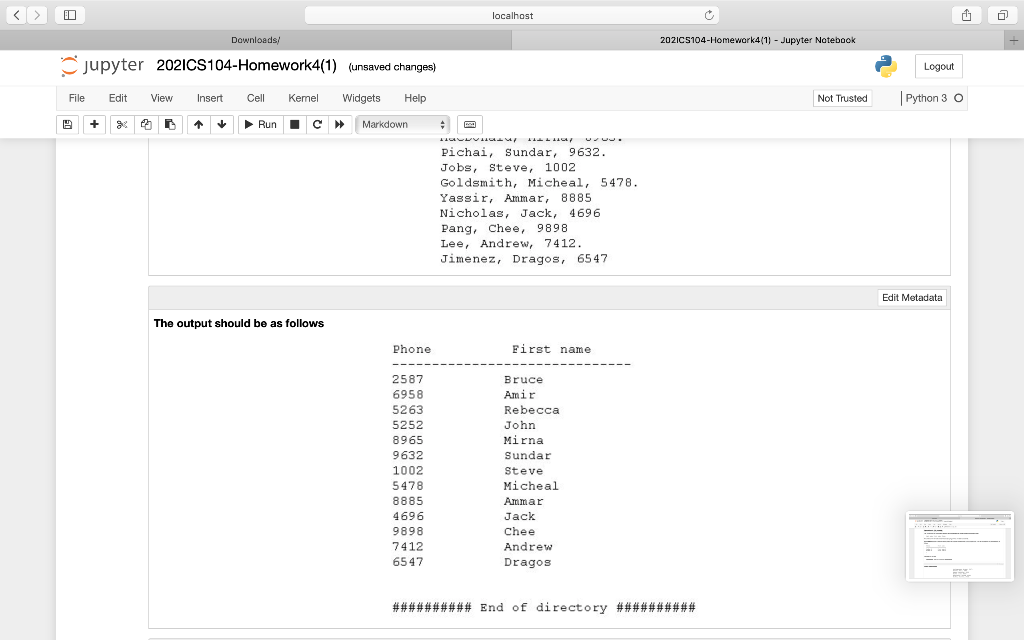Cut the selected cell with the scissors icon
Viewport: 1024px width, 640px height.
[x=120, y=124]
